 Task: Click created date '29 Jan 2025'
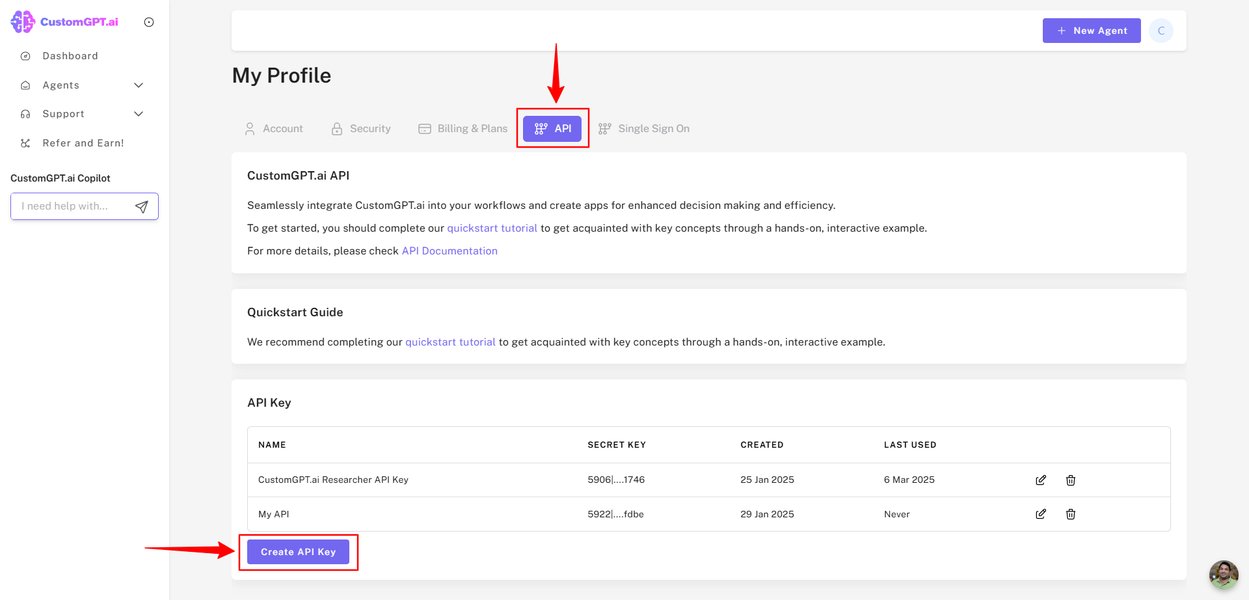(x=767, y=514)
